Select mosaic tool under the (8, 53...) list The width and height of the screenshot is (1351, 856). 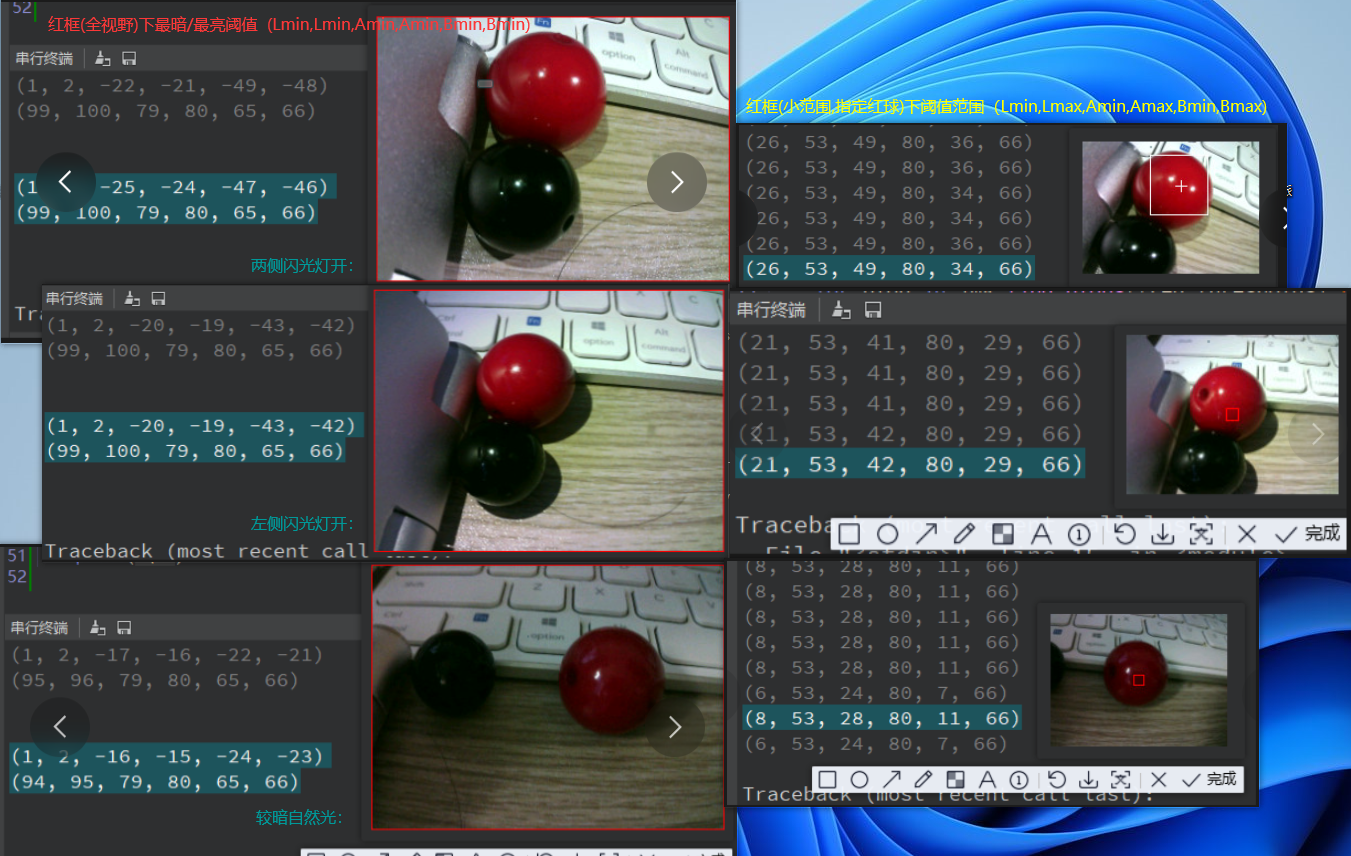(x=955, y=780)
